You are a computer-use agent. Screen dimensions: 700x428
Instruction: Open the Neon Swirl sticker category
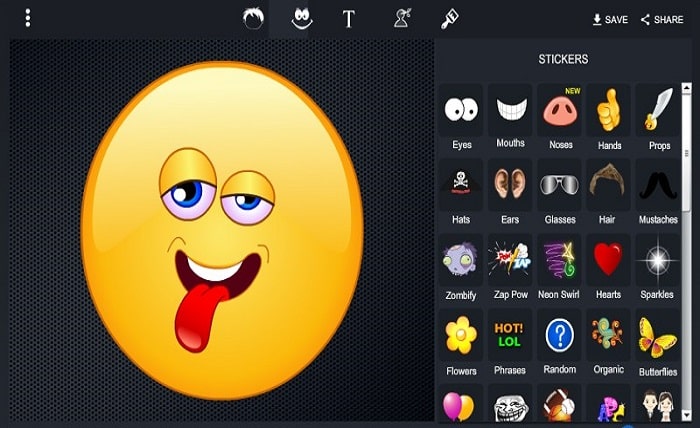coord(560,267)
